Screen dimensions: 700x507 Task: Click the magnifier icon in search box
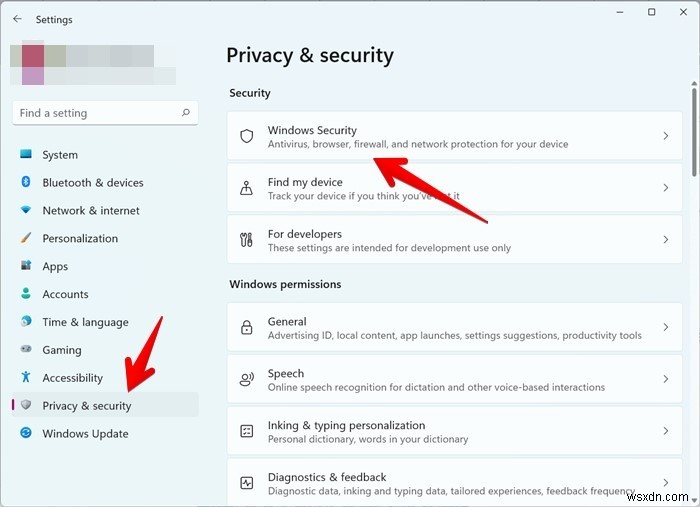pos(184,113)
